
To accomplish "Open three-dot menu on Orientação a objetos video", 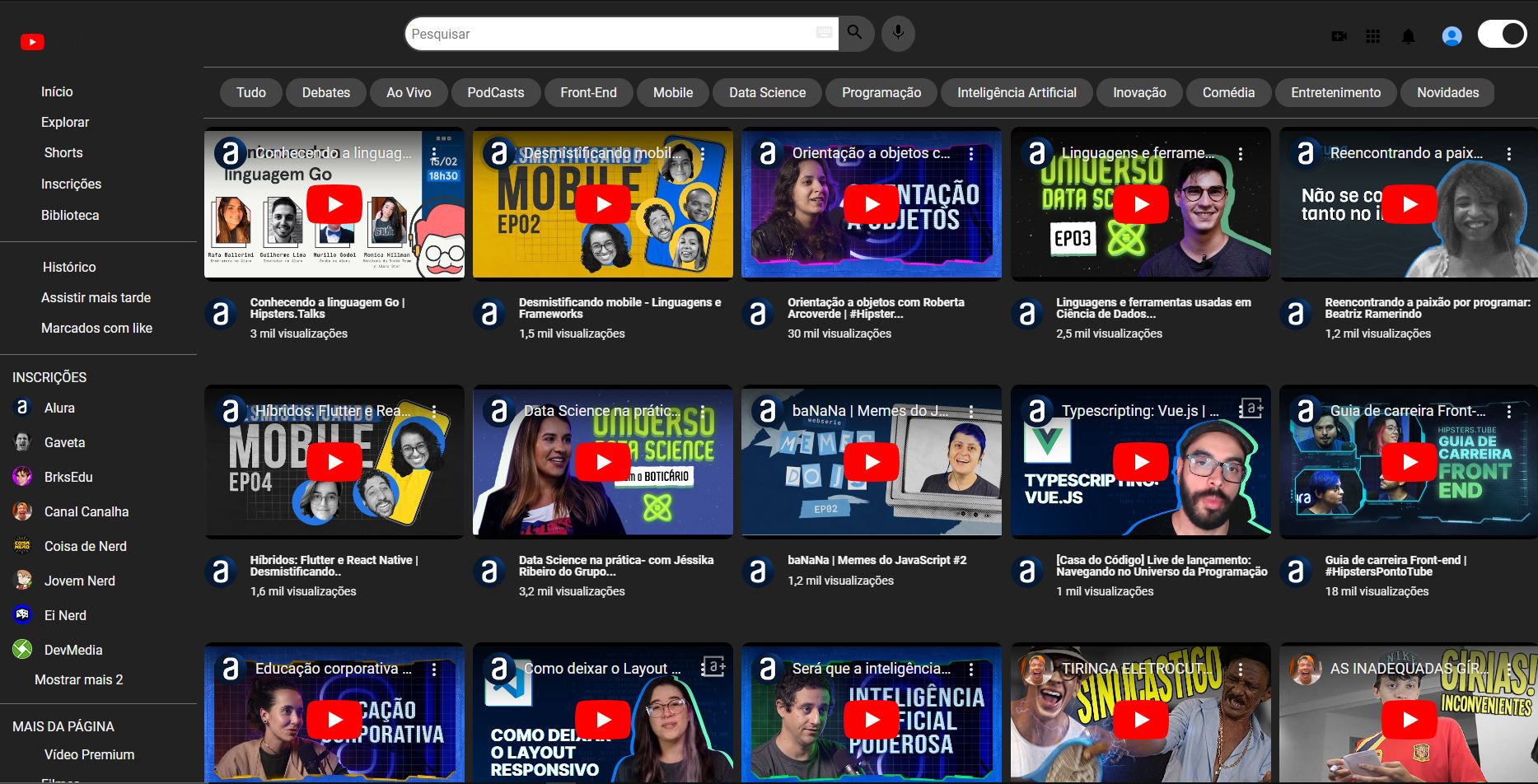I will tap(971, 154).
